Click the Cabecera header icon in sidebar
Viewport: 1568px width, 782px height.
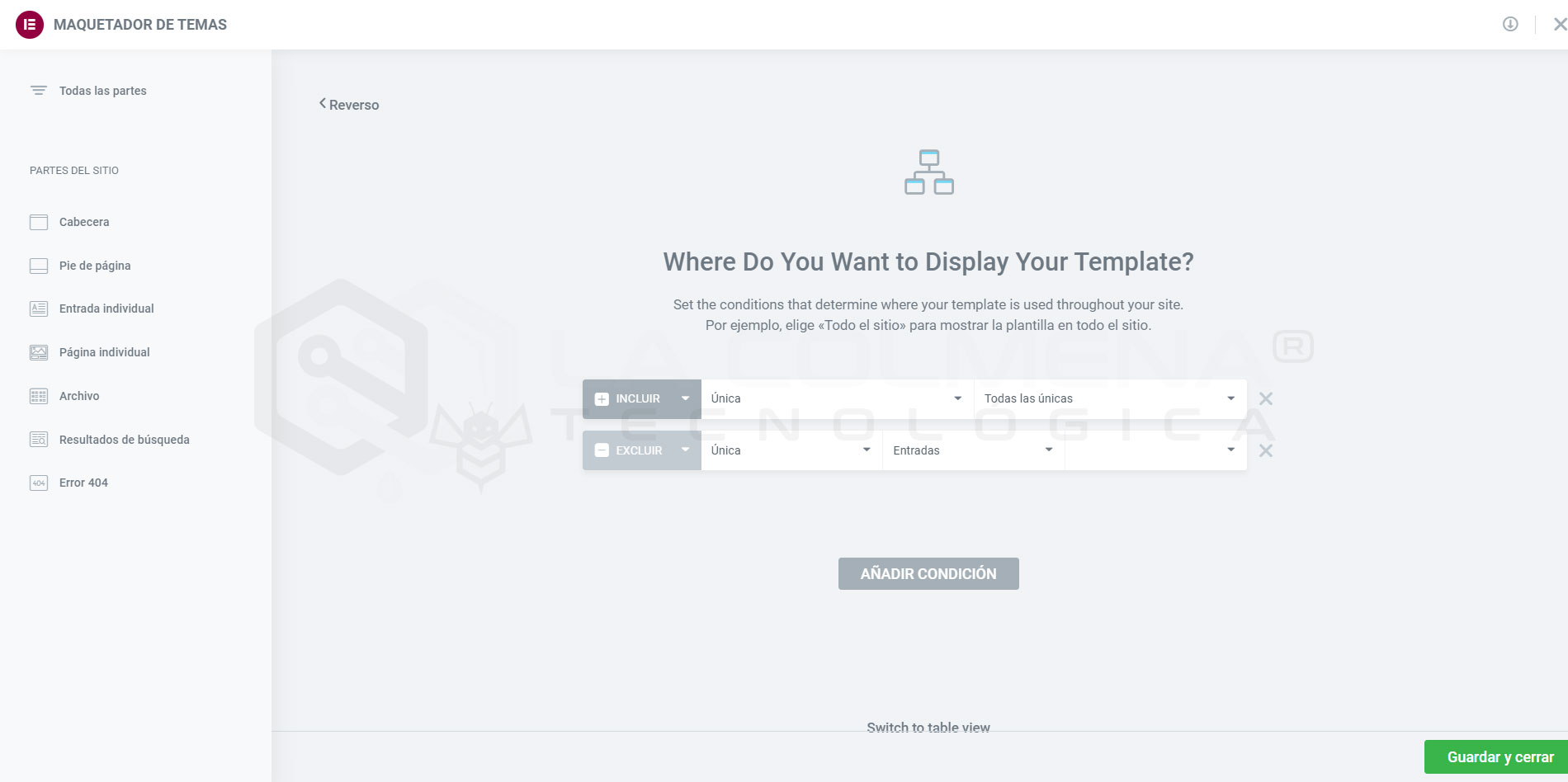tap(39, 222)
